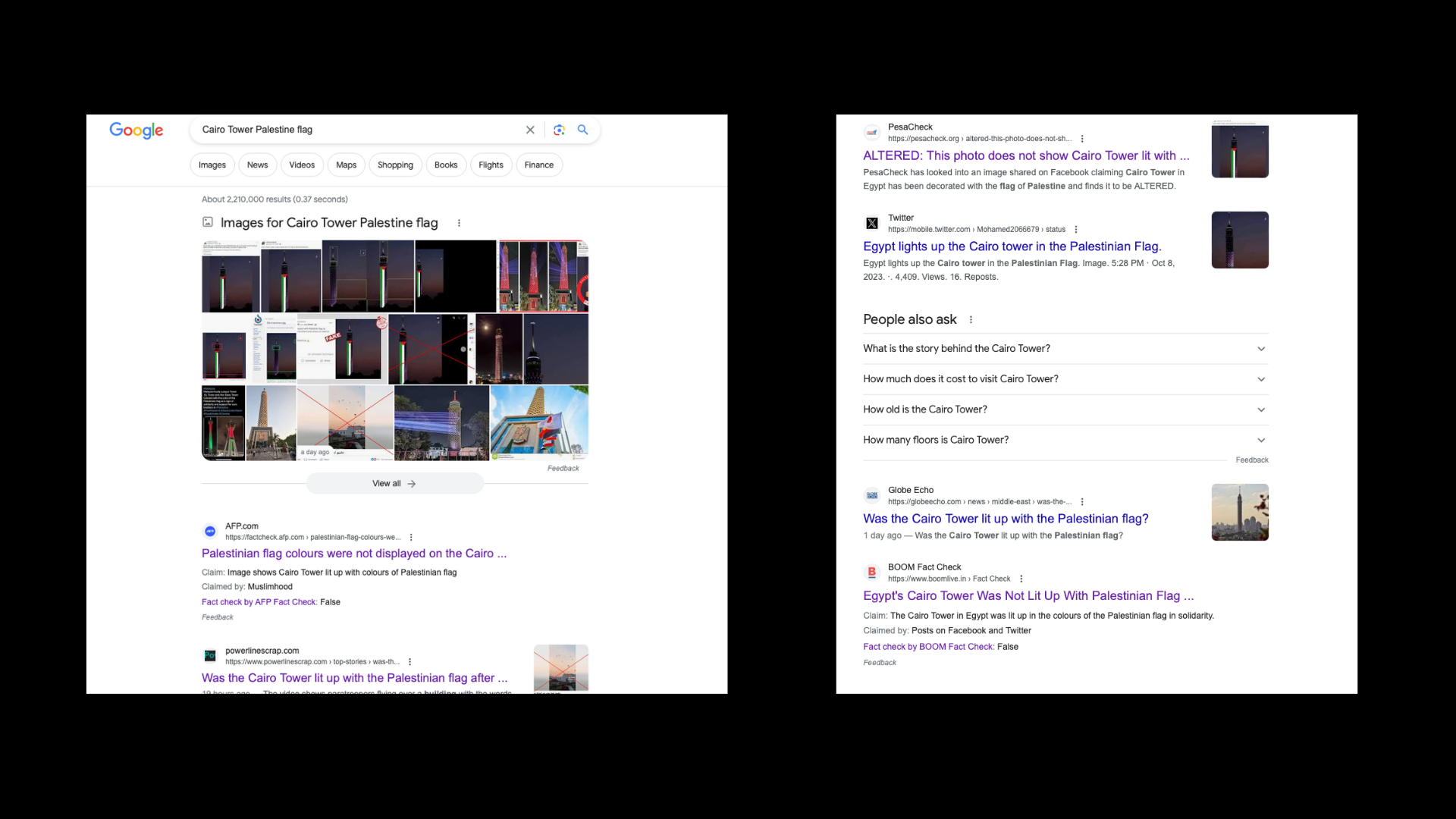Click the AFP.com site favicon
This screenshot has height=819, width=1456.
pyautogui.click(x=210, y=531)
